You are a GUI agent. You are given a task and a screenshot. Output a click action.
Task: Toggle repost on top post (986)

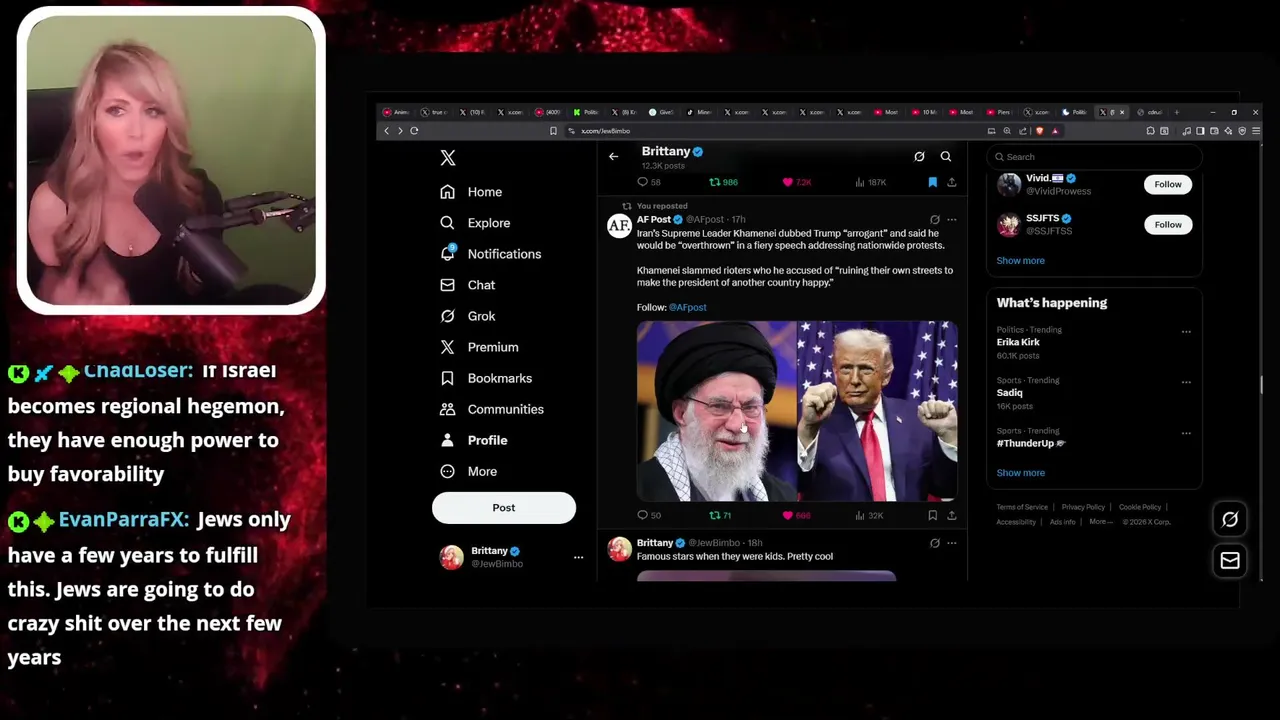[723, 182]
